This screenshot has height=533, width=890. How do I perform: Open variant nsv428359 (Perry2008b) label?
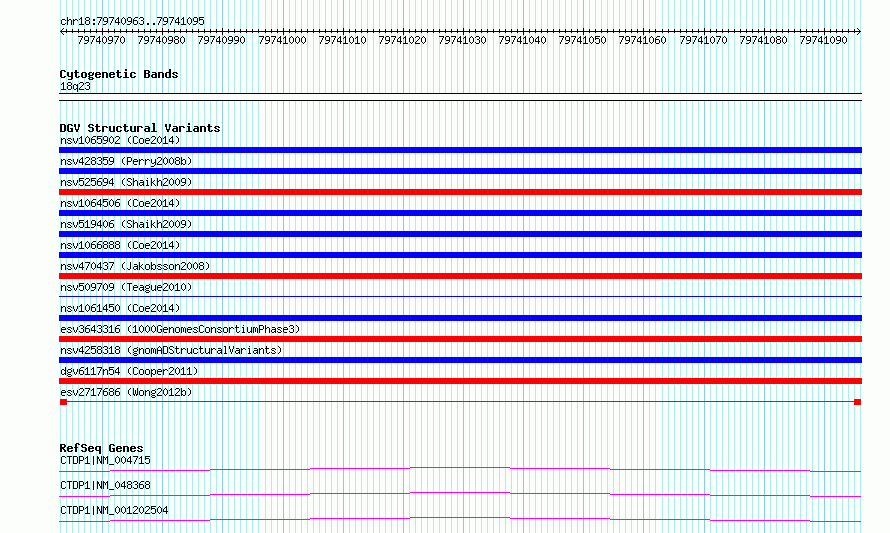point(126,161)
